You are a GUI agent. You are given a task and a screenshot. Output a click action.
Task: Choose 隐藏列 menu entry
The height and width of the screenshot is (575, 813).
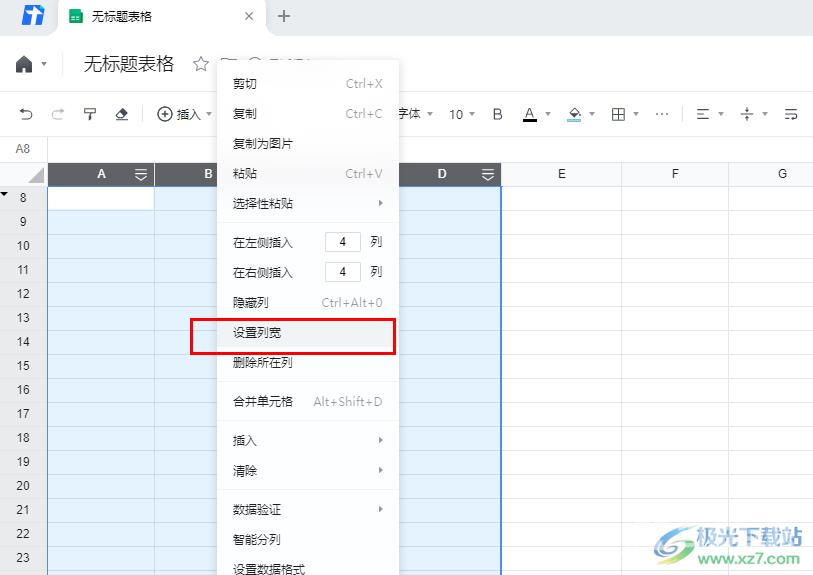(x=308, y=303)
